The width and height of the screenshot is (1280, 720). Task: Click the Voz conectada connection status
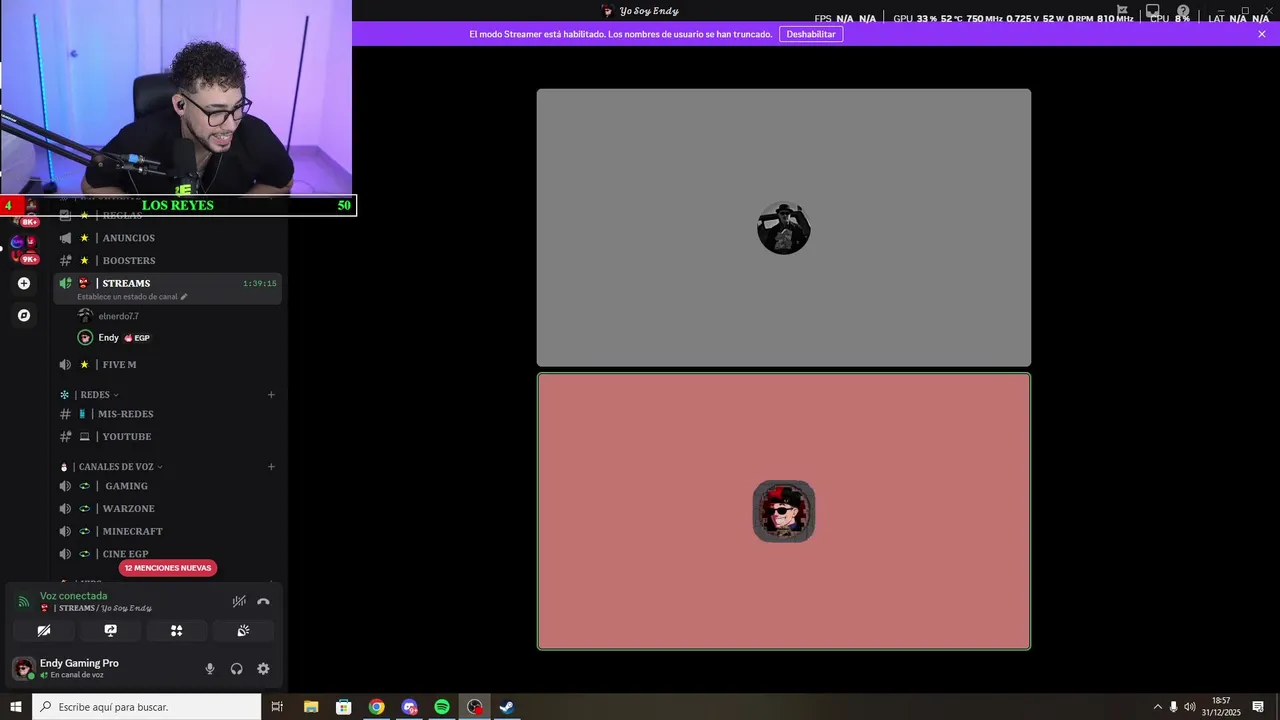73,596
